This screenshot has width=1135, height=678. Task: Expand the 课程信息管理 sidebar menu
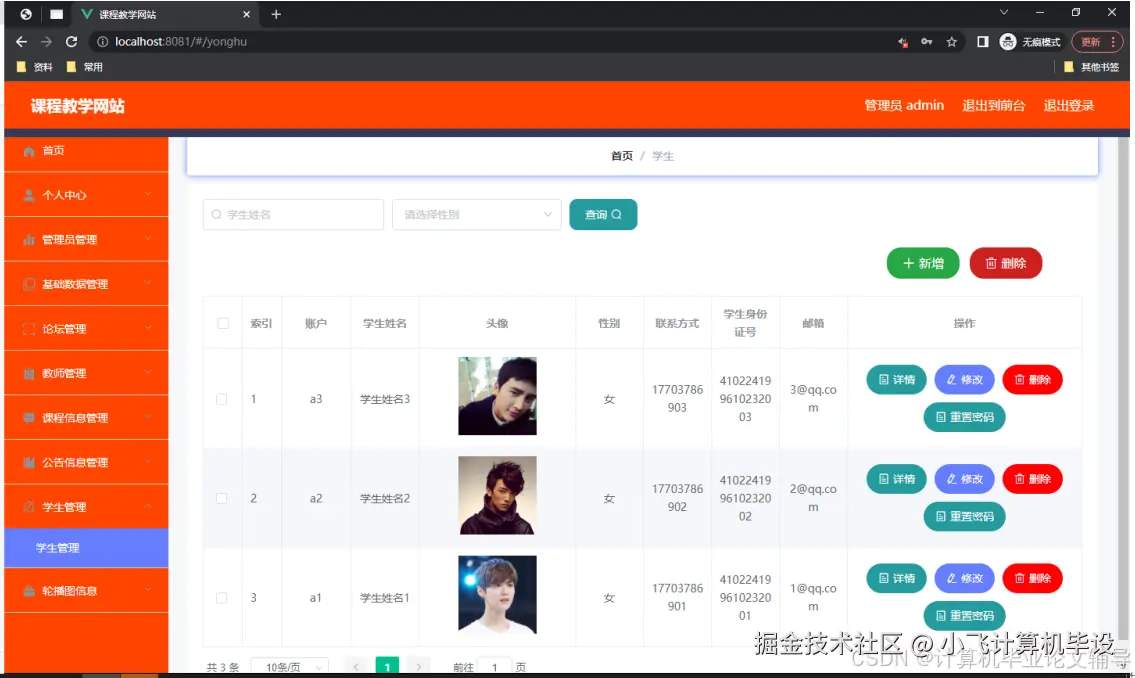click(148, 417)
